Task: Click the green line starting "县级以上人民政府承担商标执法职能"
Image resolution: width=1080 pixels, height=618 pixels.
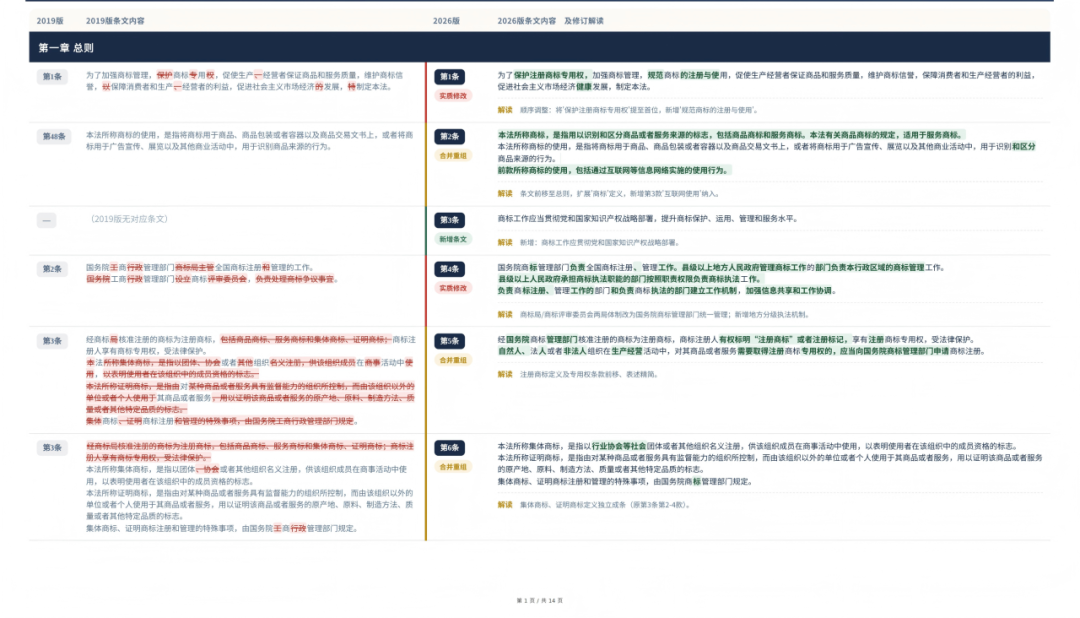Action: point(630,279)
